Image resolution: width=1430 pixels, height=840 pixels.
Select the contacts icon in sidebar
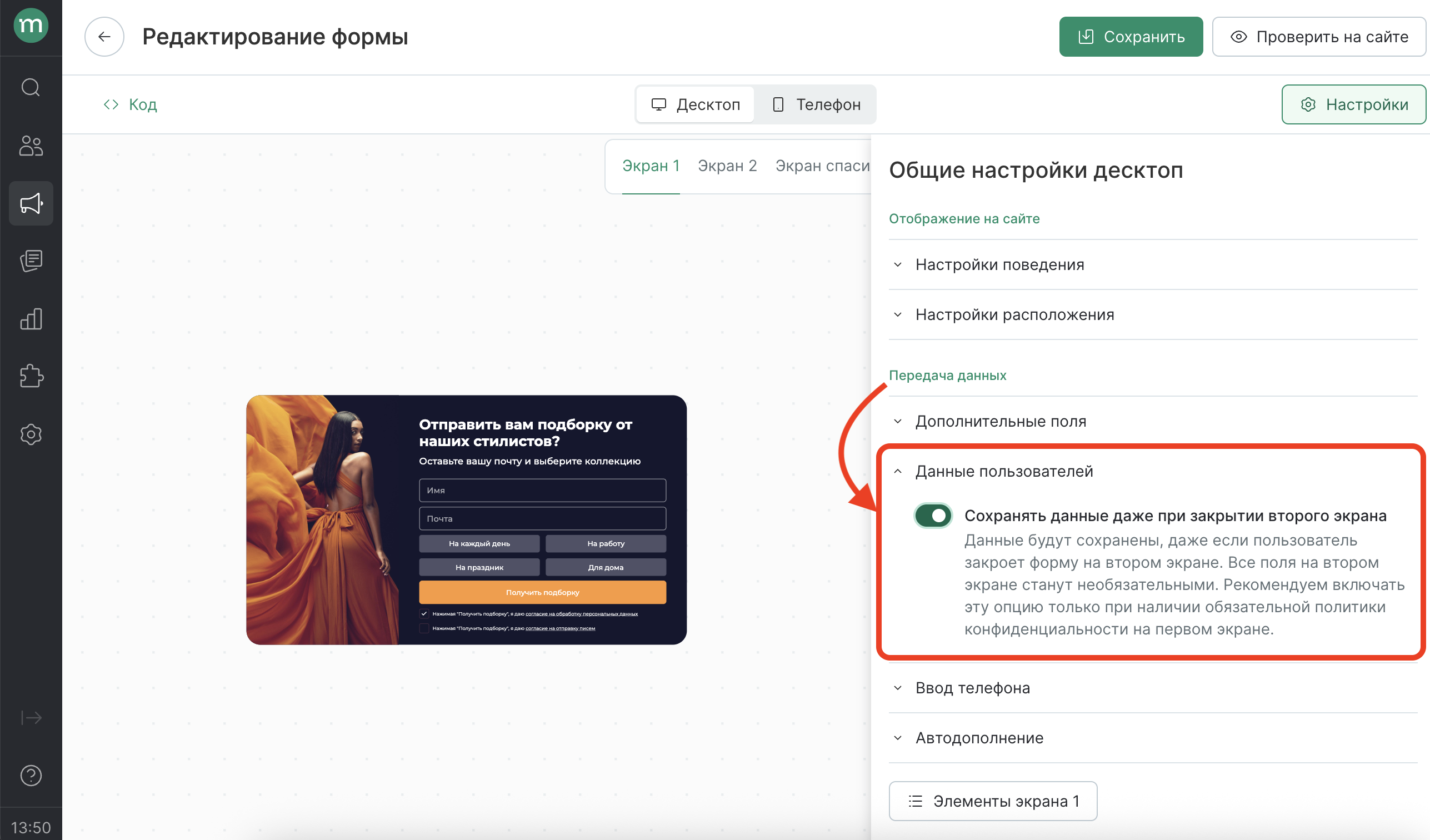tap(31, 146)
